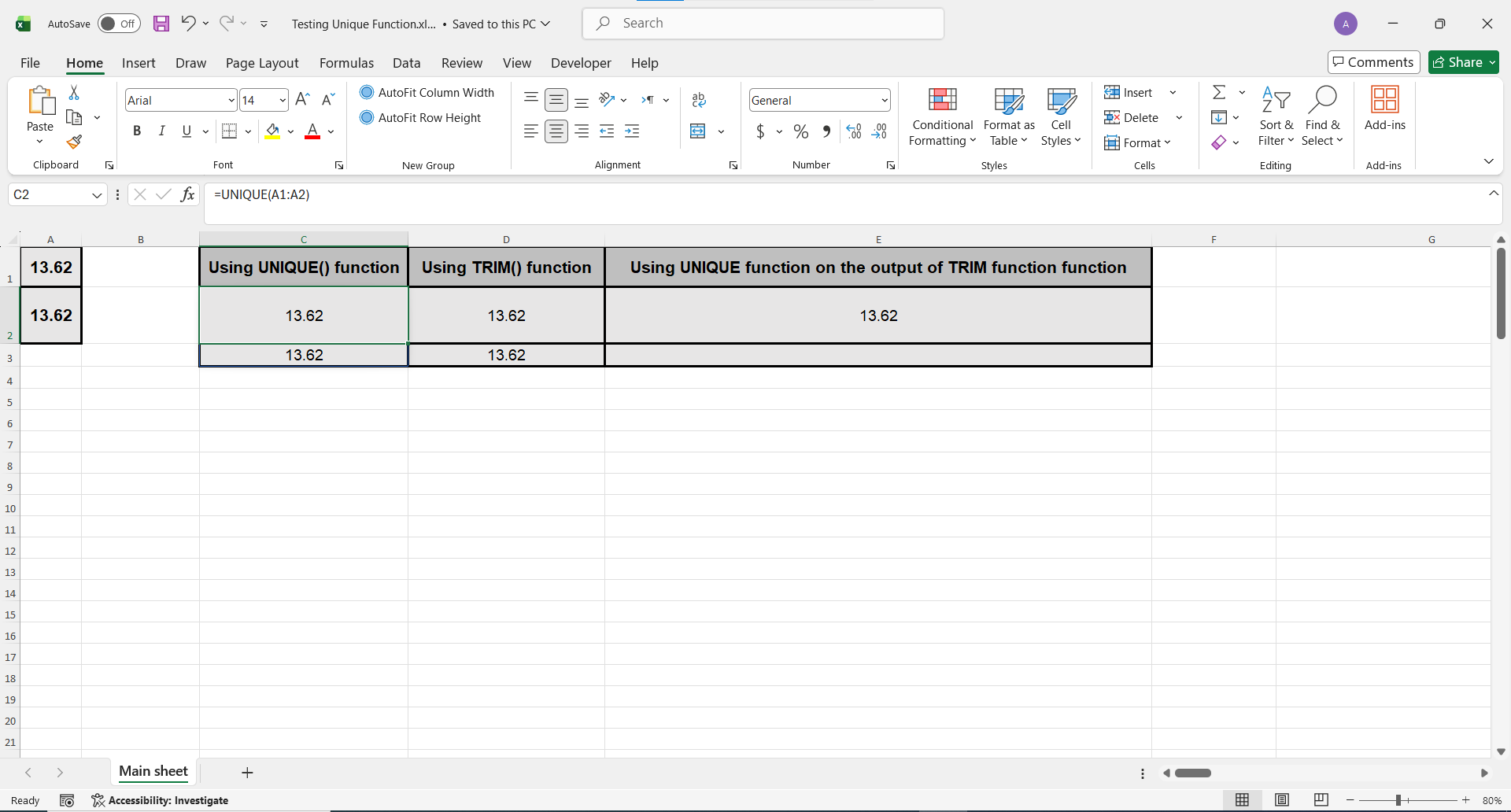Apply Bold formatting with B icon
The height and width of the screenshot is (812, 1511).
137,131
